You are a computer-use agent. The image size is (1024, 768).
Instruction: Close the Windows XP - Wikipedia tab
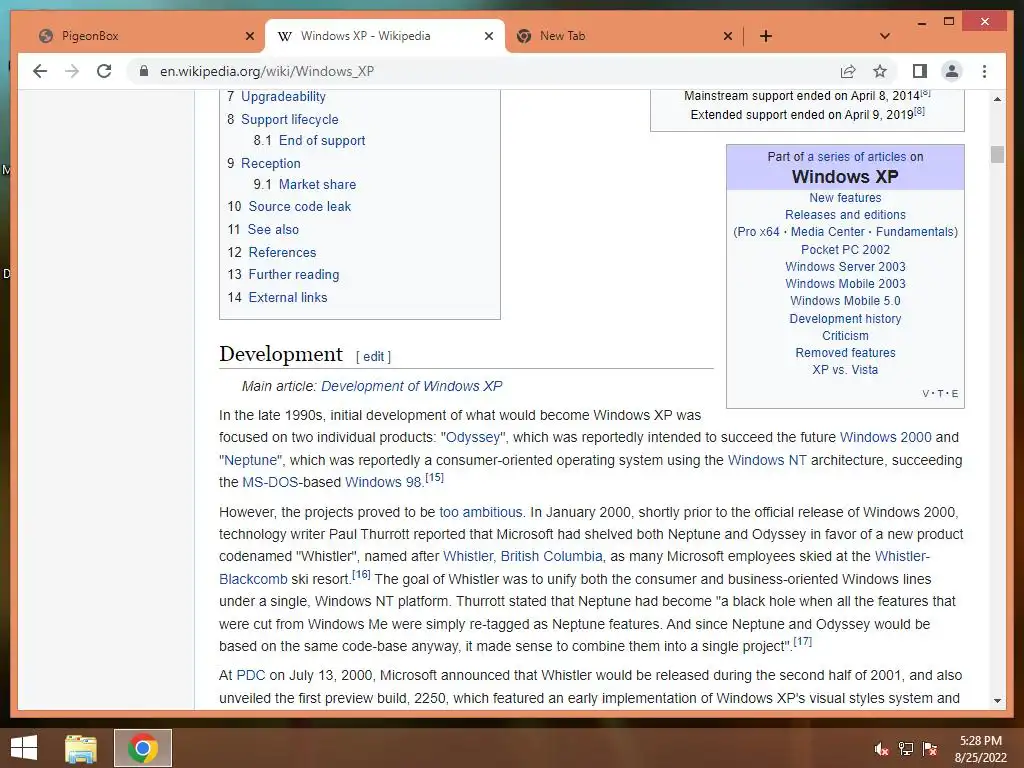[488, 36]
